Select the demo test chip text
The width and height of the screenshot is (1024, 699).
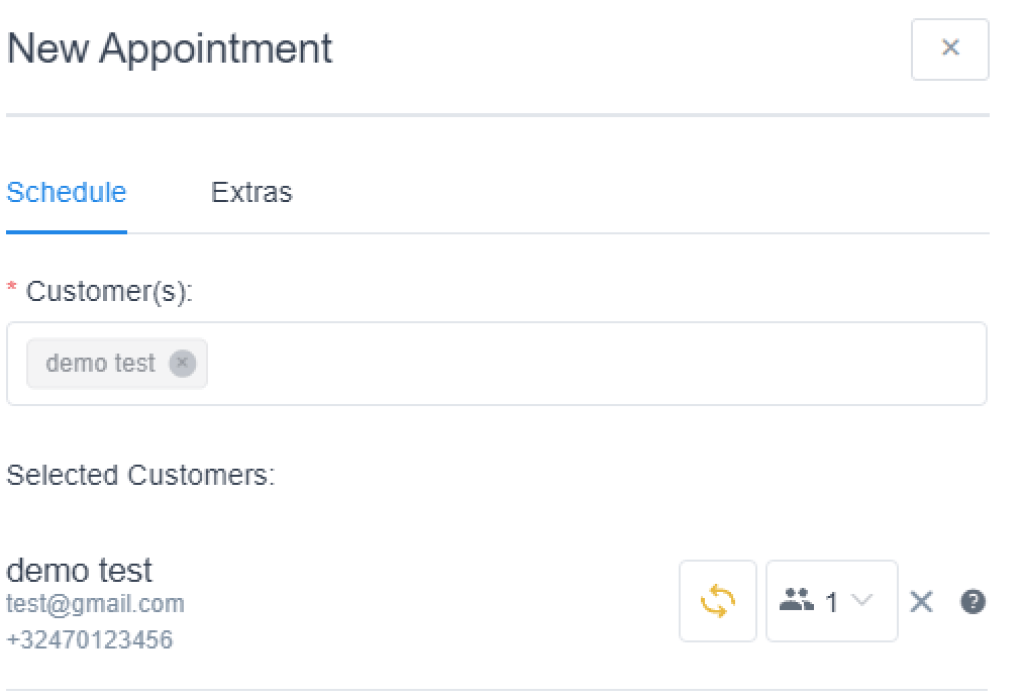(100, 363)
